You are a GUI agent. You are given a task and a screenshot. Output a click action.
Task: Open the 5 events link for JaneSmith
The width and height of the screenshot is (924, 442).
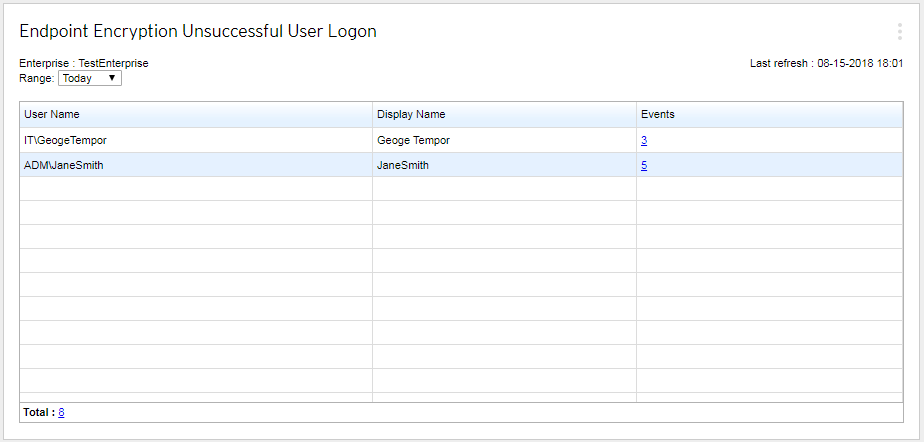tap(644, 165)
